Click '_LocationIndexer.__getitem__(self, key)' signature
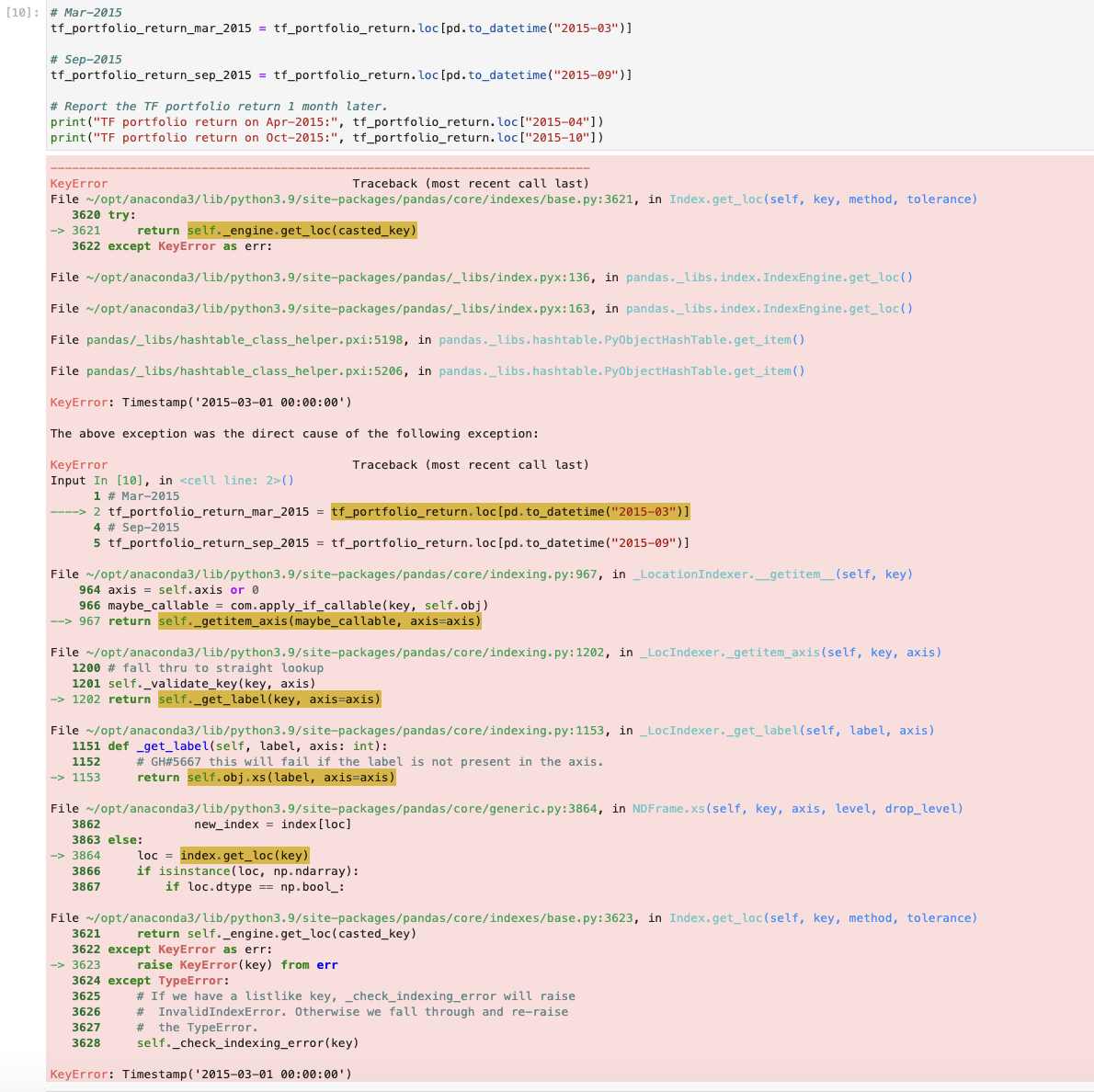1094x1092 pixels. click(x=772, y=574)
